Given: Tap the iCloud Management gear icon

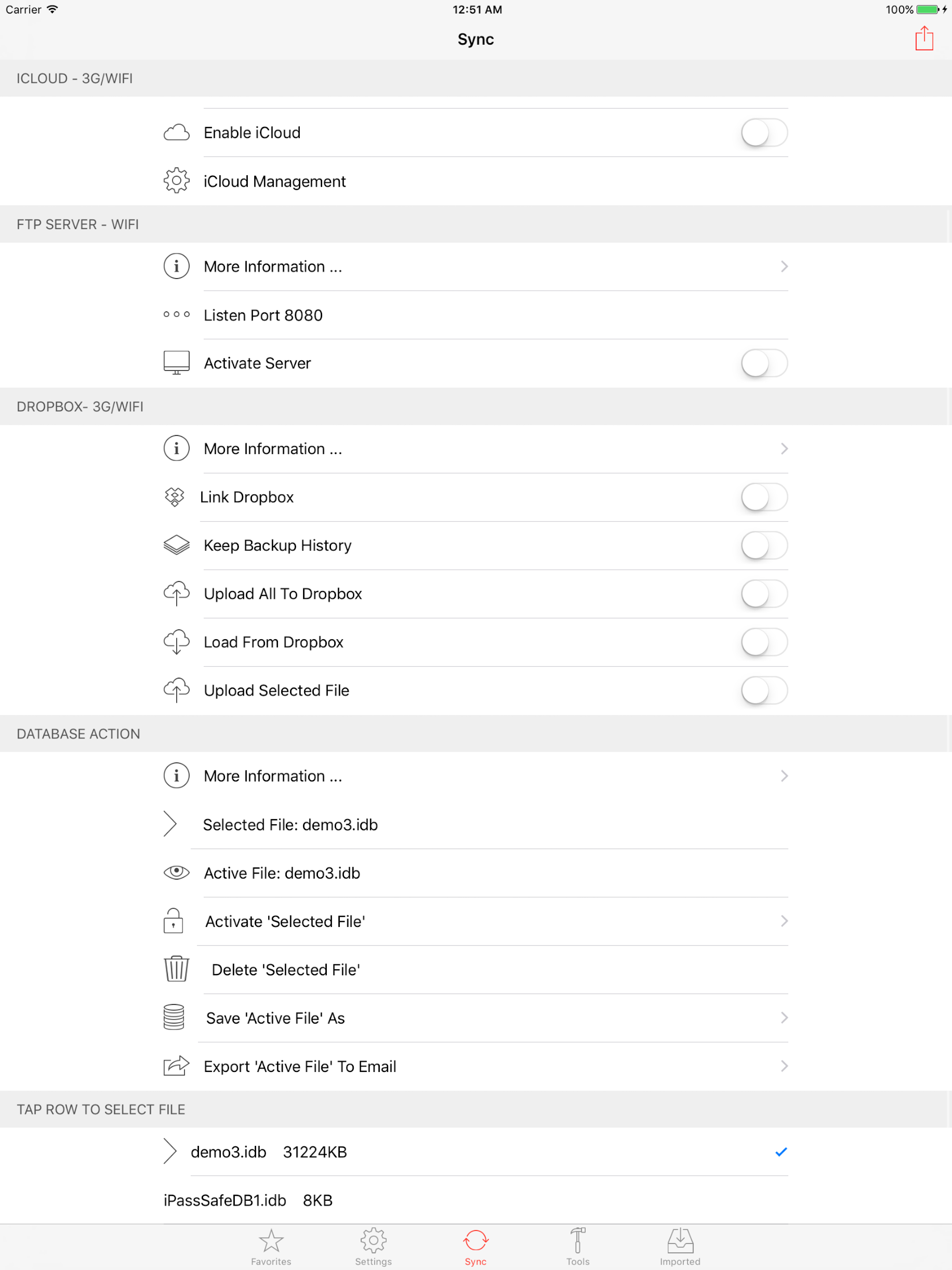Looking at the screenshot, I should [x=176, y=181].
